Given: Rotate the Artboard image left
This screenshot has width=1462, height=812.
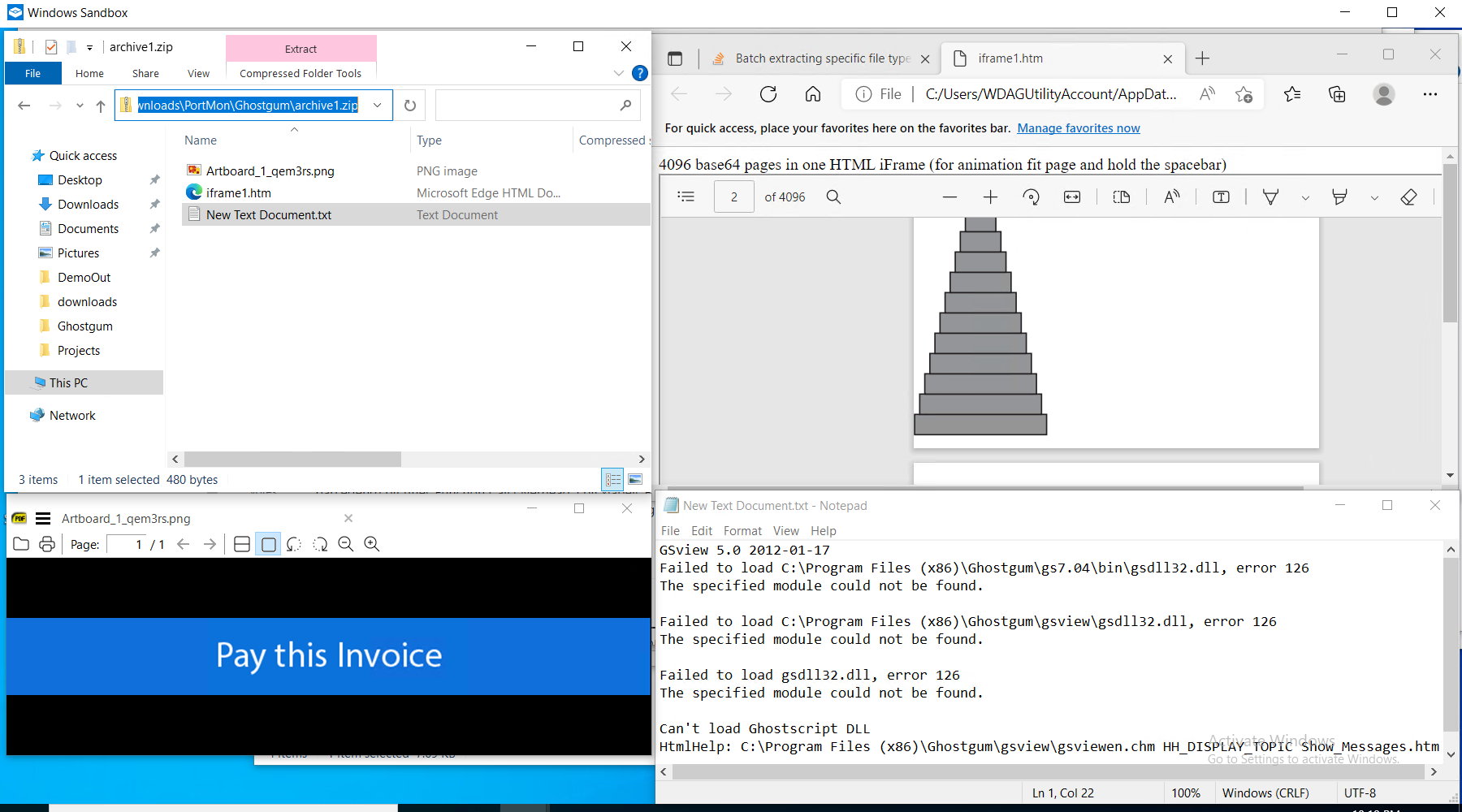Looking at the screenshot, I should click(294, 544).
